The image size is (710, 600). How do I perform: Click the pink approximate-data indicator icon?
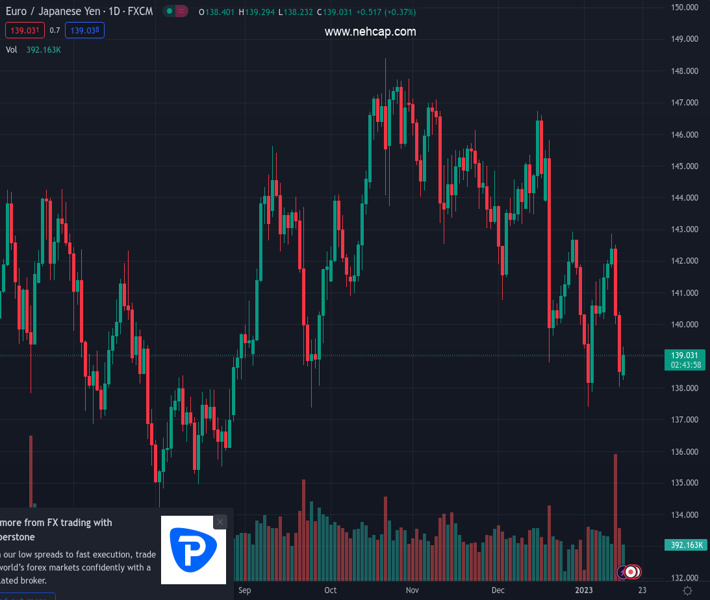[x=180, y=12]
